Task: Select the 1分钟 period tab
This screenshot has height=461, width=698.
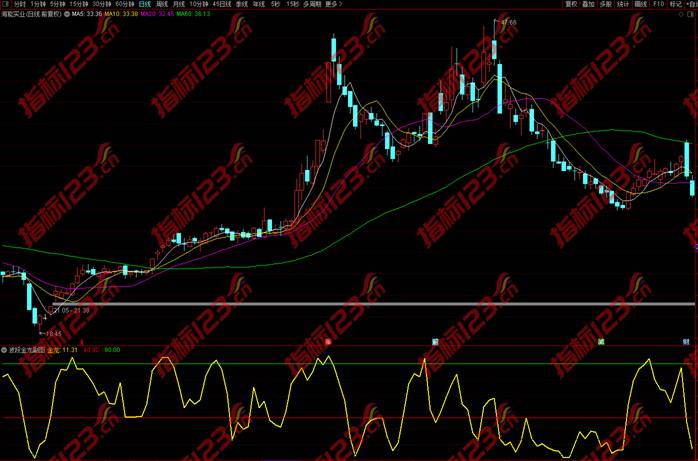Action: (38, 4)
